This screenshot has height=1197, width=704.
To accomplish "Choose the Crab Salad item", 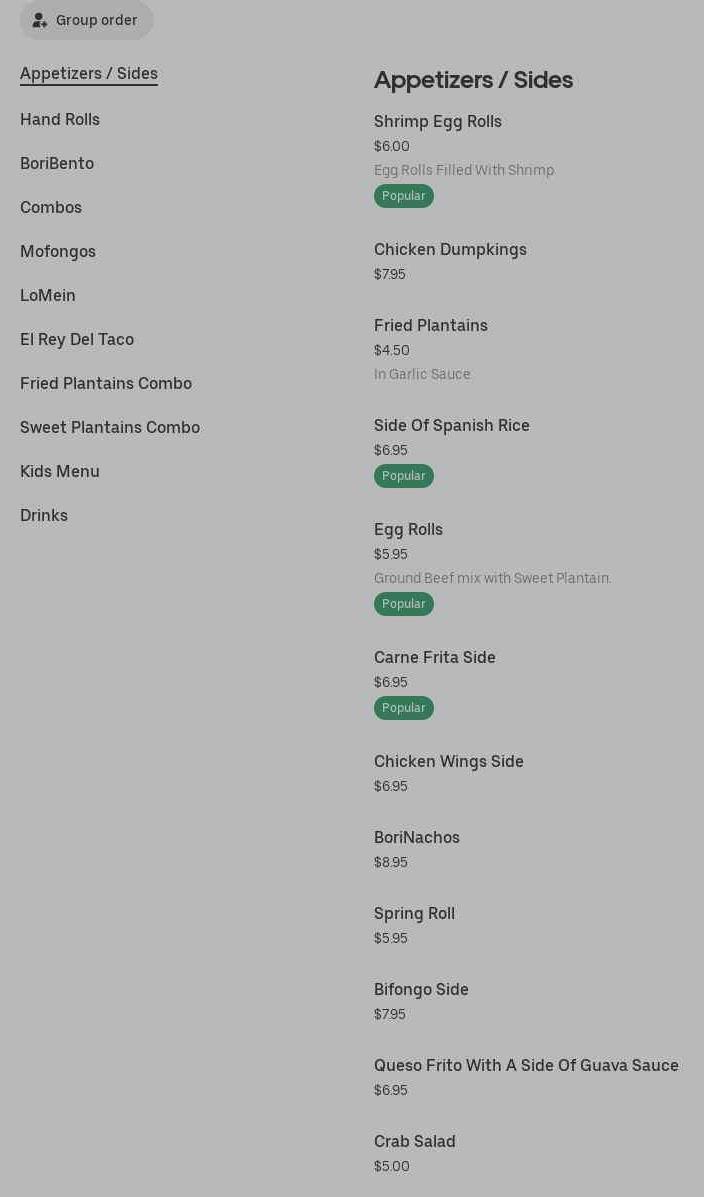I will click(x=415, y=1142).
